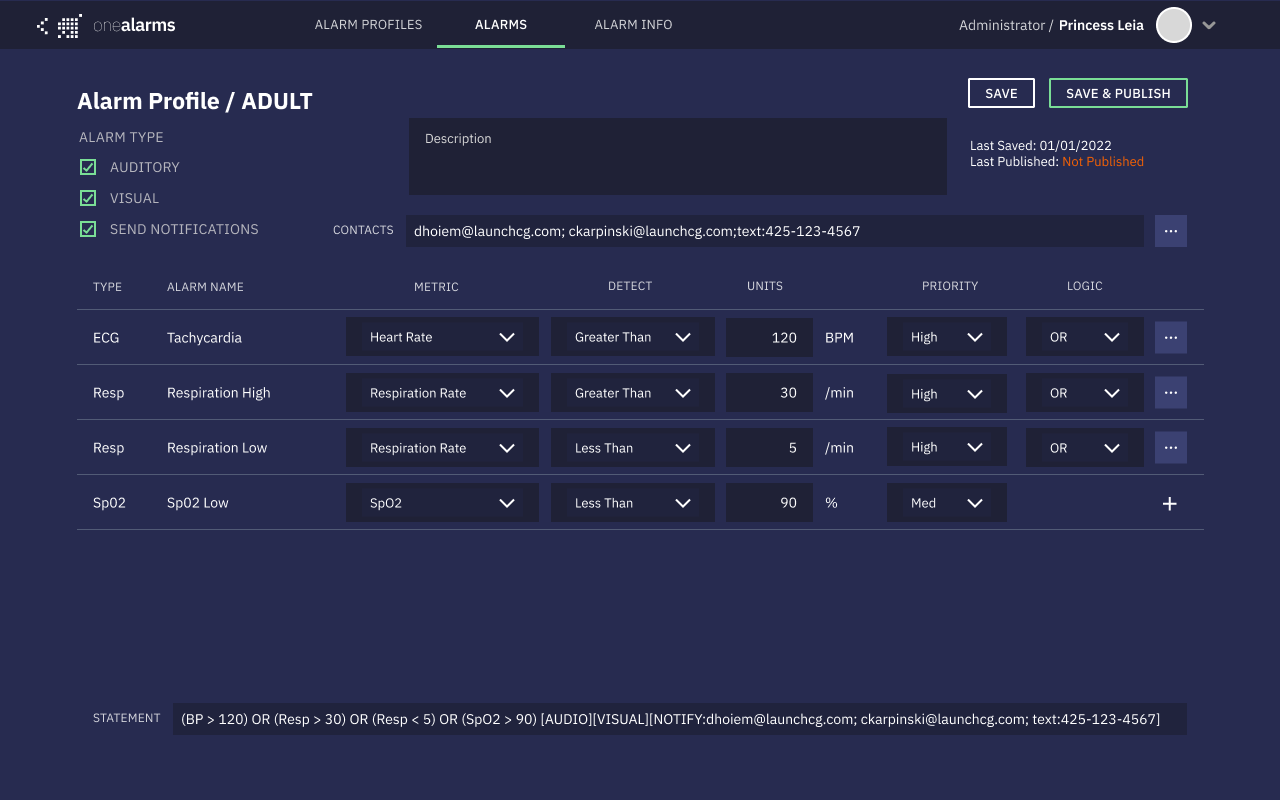Click the user profile avatar
This screenshot has width=1280, height=800.
(1173, 25)
